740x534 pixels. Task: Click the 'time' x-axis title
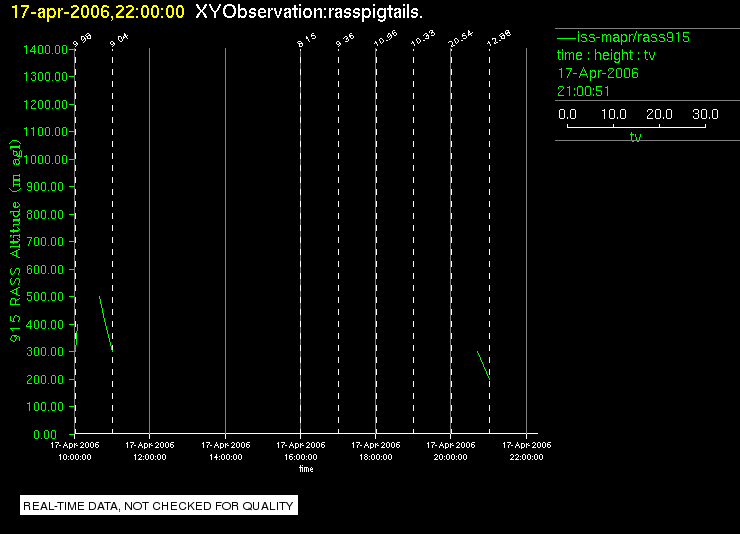(306, 469)
